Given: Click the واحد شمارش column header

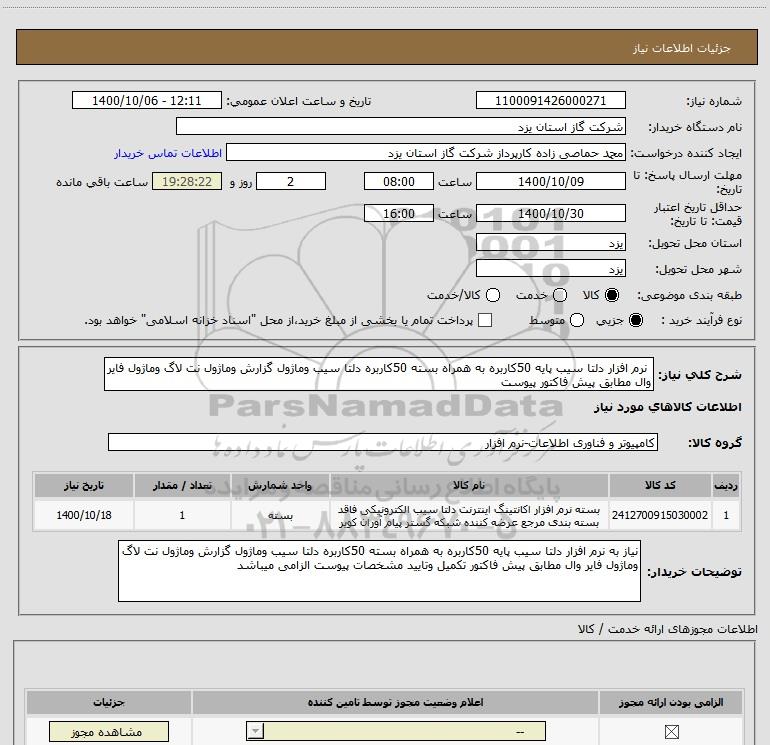Looking at the screenshot, I should (280, 485).
